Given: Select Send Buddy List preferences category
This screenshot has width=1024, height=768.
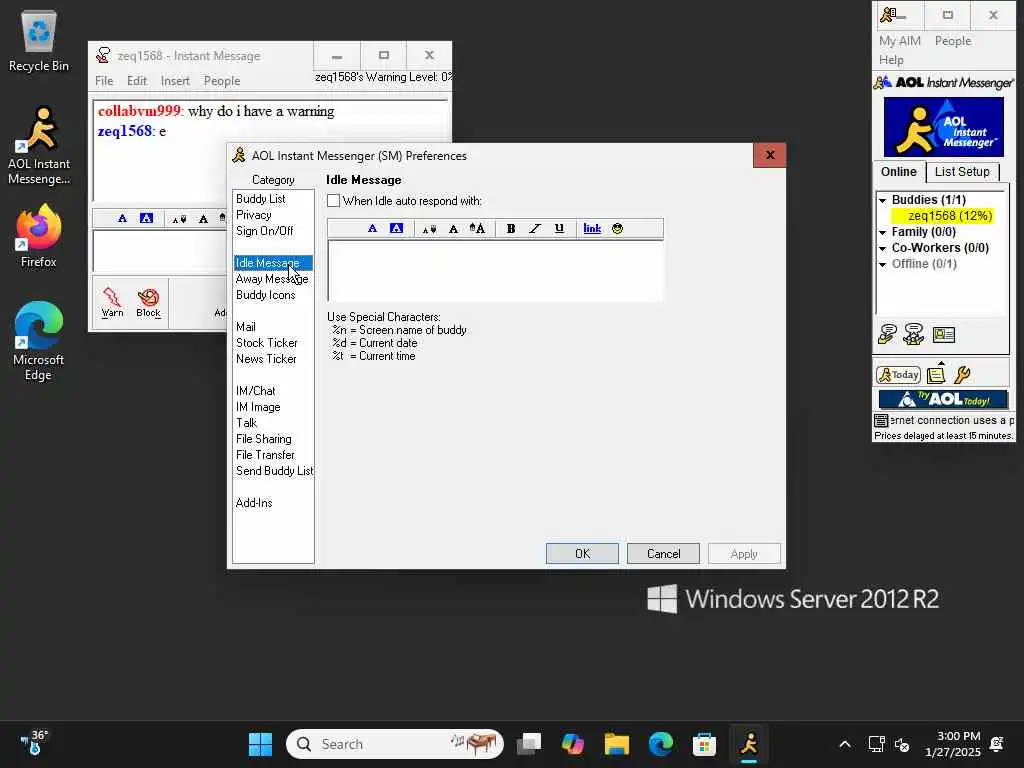Looking at the screenshot, I should [274, 471].
